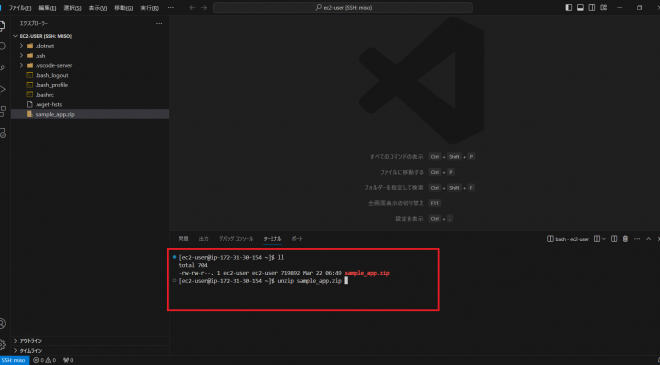660x365 pixels.
Task: Click the エクスプローラー panel title
Action: 34,24
